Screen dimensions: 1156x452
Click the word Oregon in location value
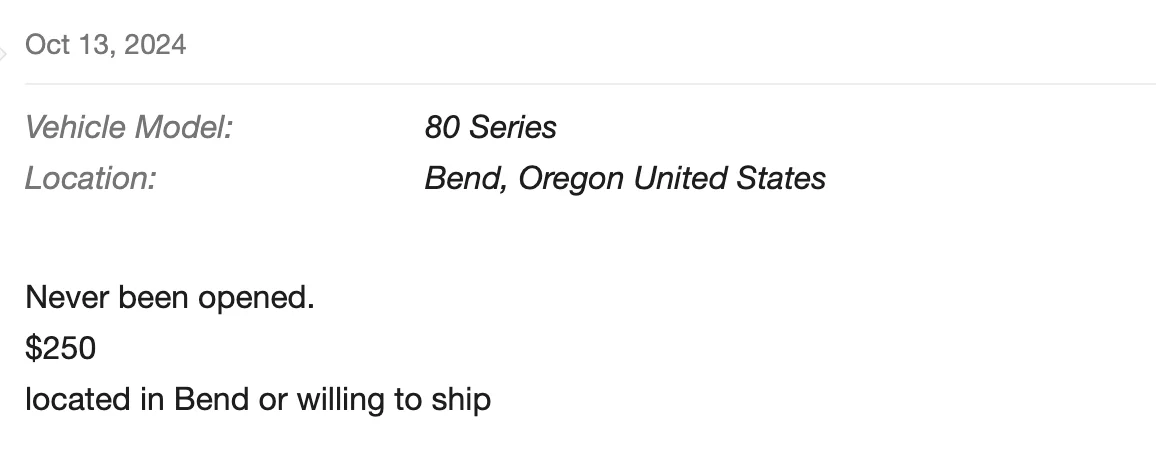click(x=571, y=179)
